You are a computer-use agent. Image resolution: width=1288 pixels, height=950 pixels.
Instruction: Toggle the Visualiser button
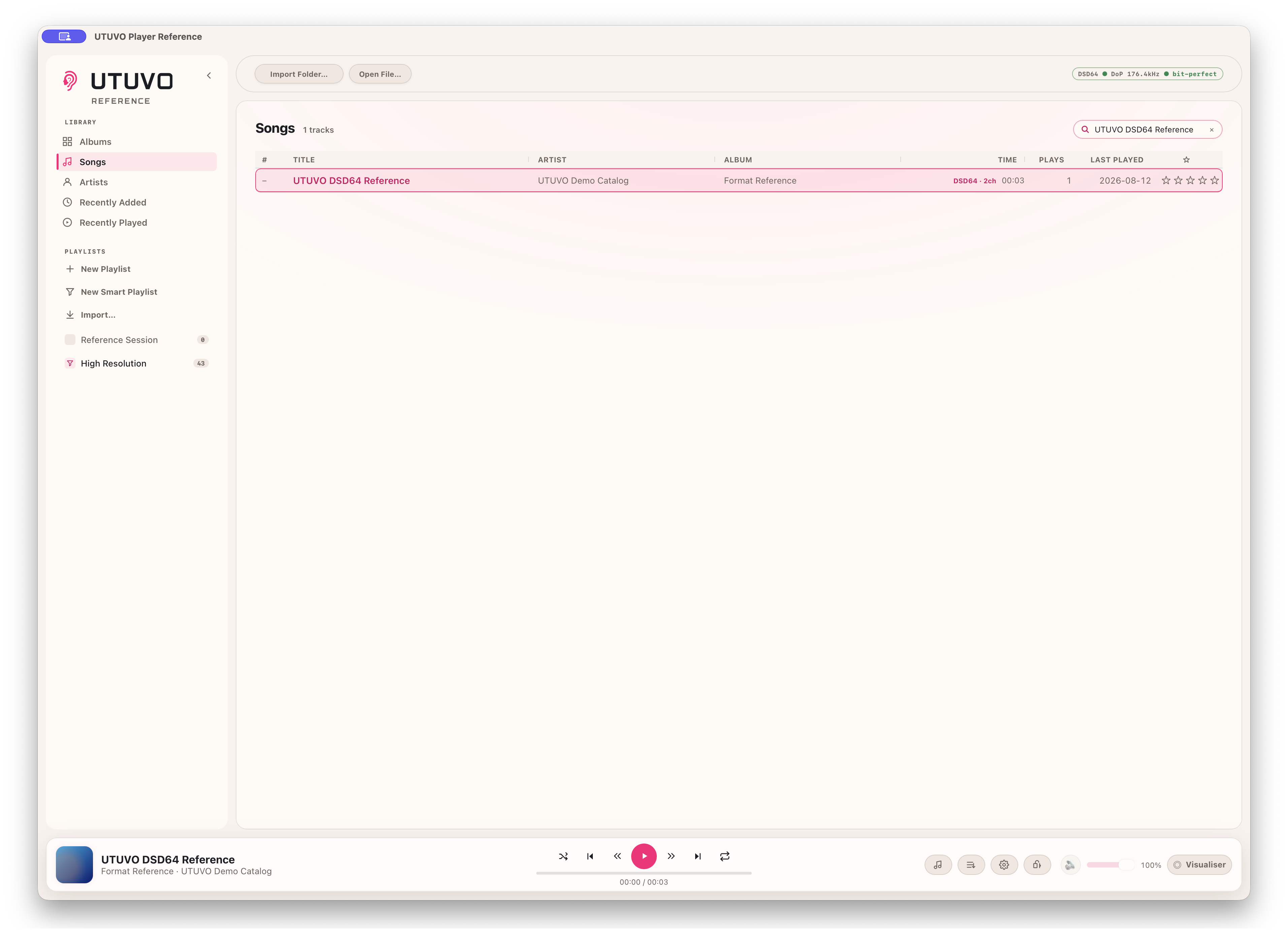click(x=1199, y=865)
